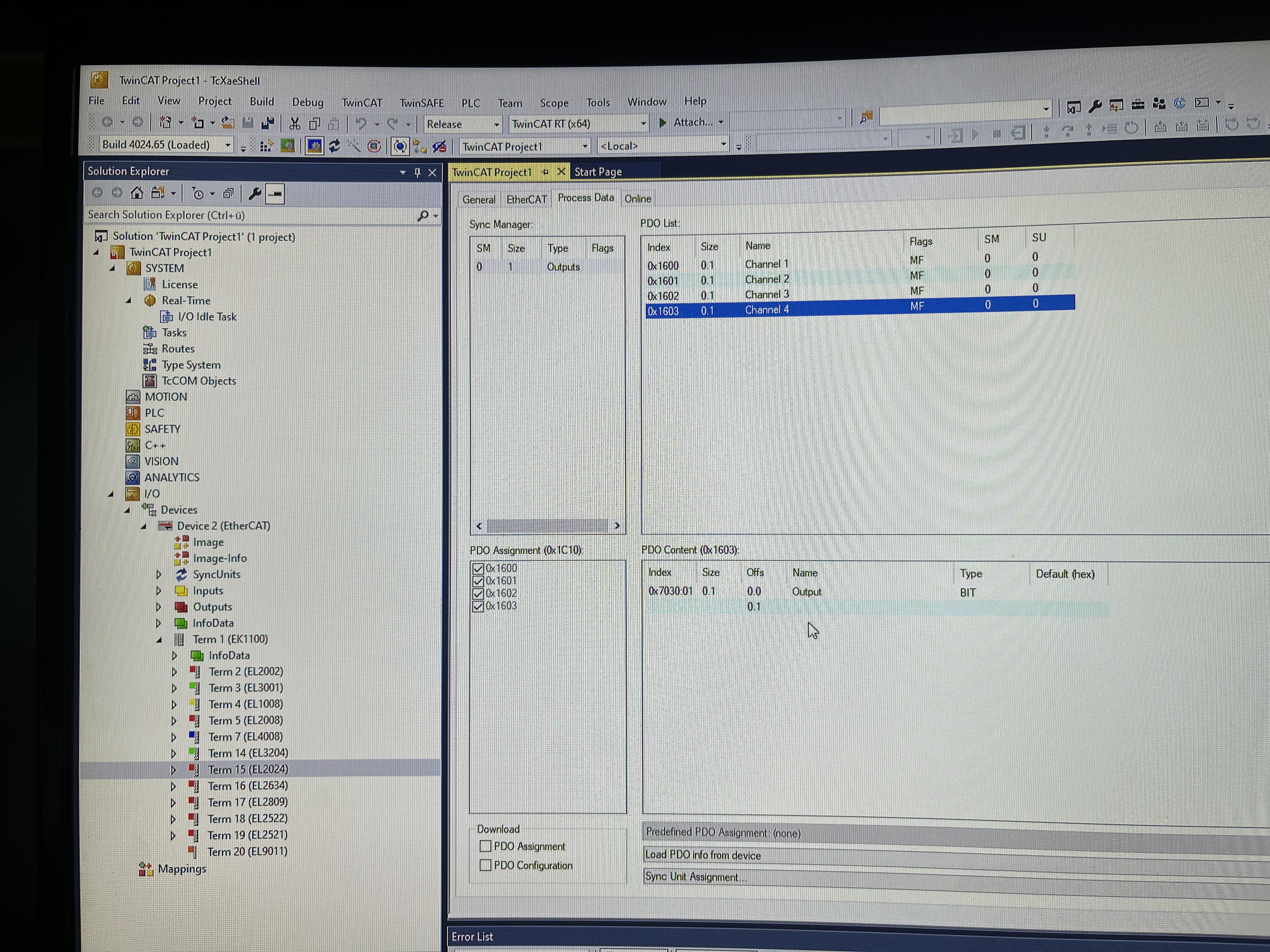Open the Build 4024.65 (Loaded) dropdown
This screenshot has width=1270, height=952.
[228, 145]
